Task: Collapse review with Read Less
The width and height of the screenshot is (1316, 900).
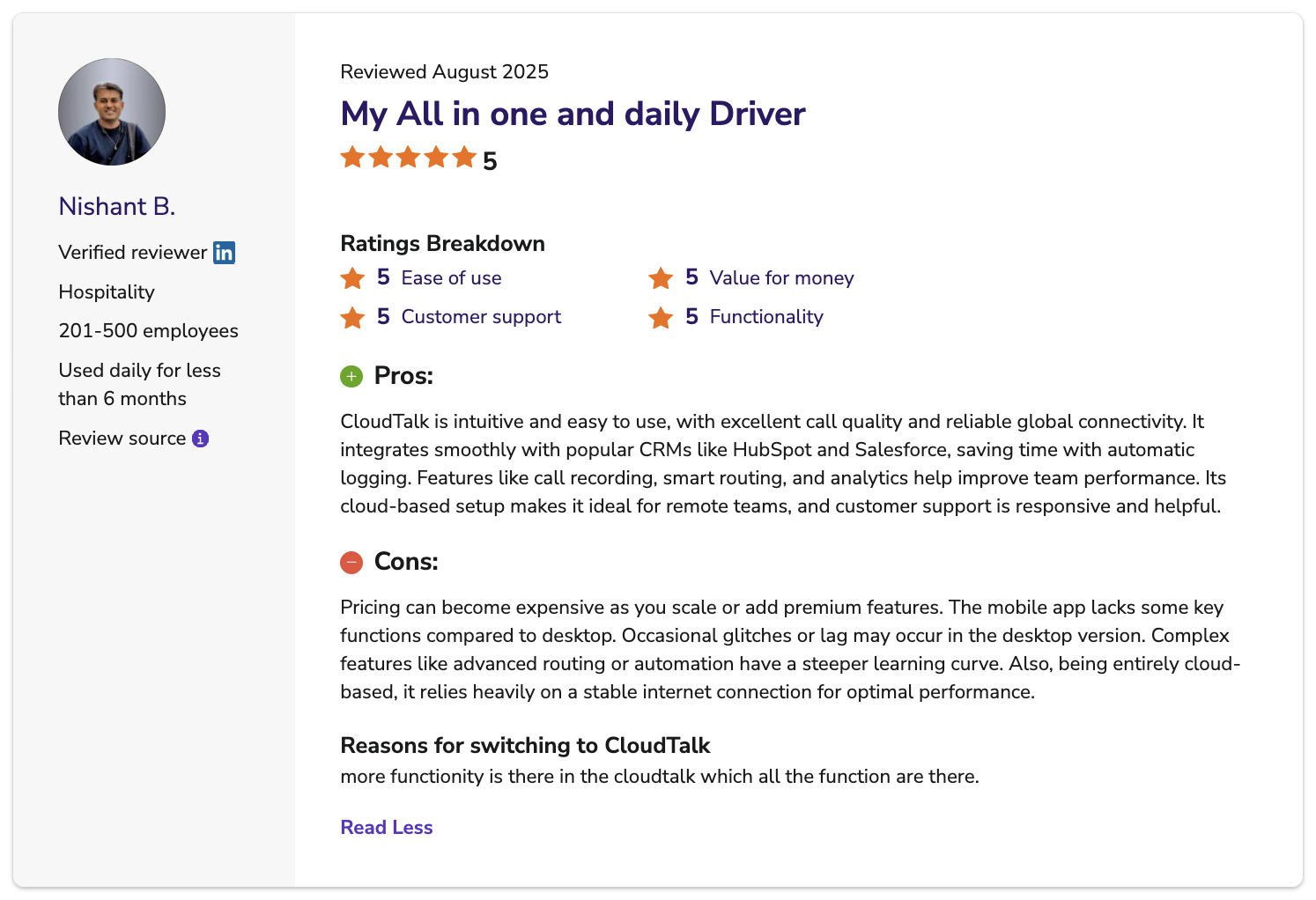Action: [x=387, y=828]
